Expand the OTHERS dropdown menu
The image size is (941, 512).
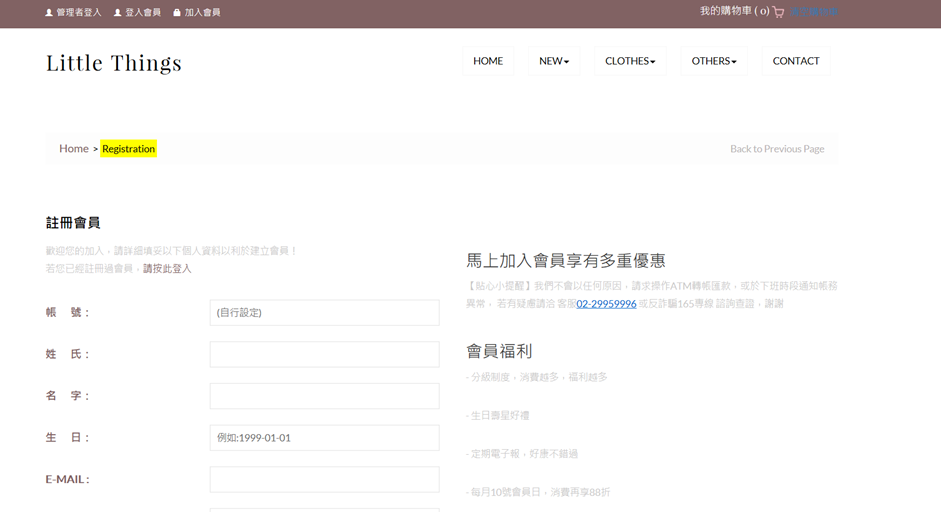point(714,61)
